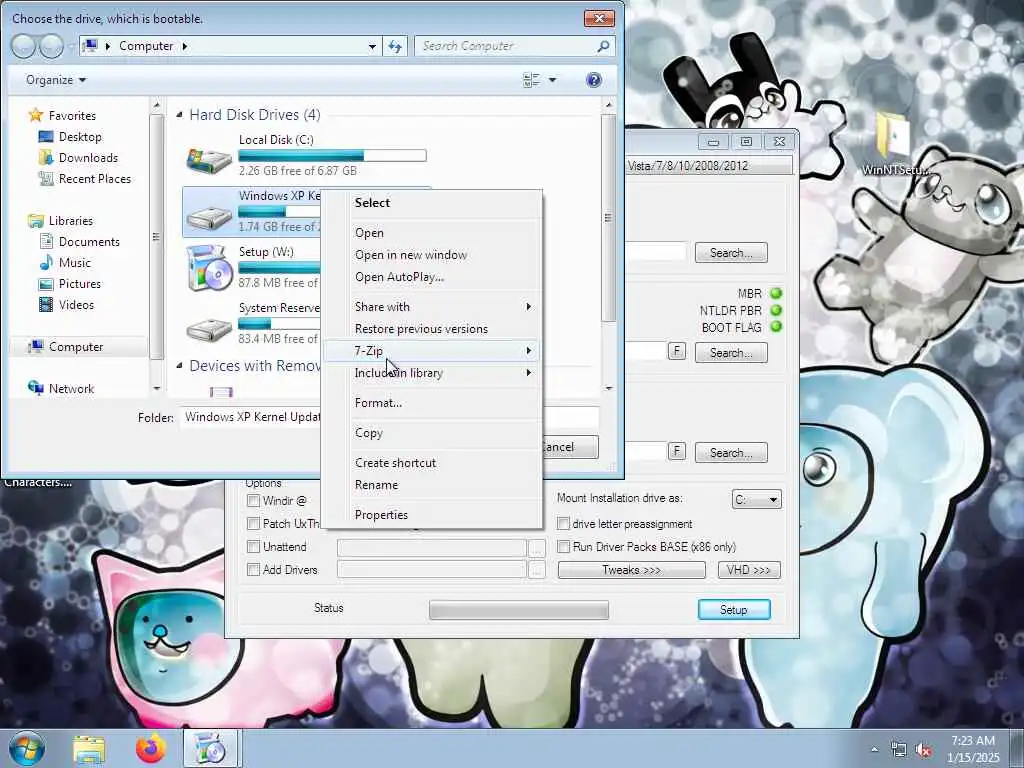Choose Copy in the context menu

pos(431,433)
